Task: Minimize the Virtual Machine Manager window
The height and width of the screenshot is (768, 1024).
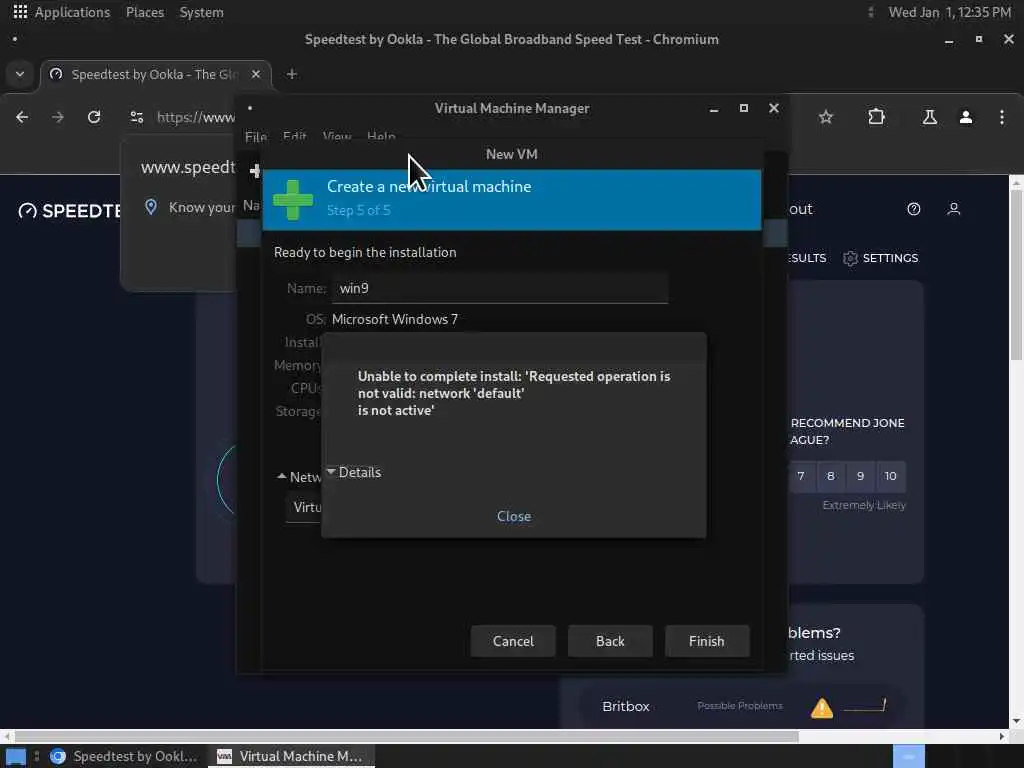Action: coord(714,109)
